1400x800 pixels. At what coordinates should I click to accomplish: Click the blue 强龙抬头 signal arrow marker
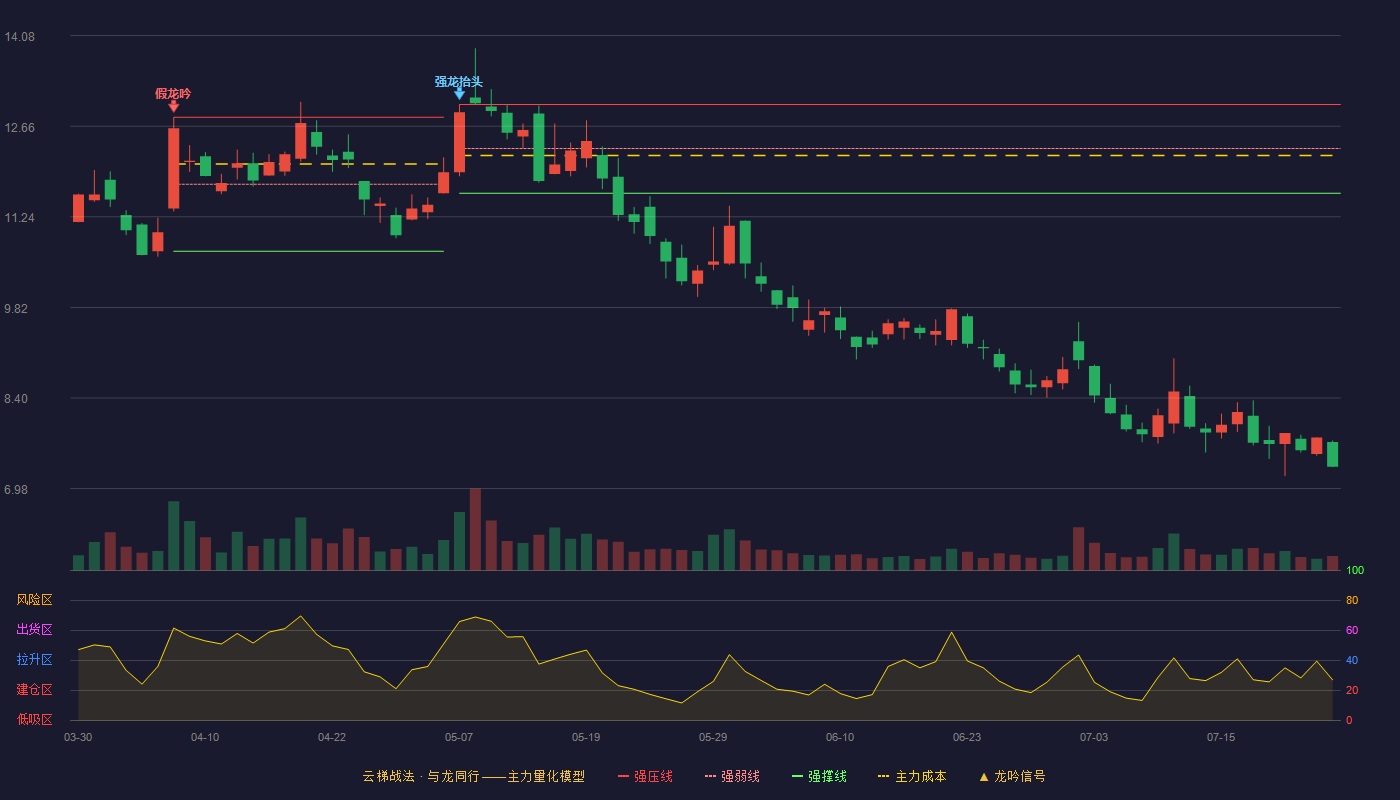tap(459, 94)
